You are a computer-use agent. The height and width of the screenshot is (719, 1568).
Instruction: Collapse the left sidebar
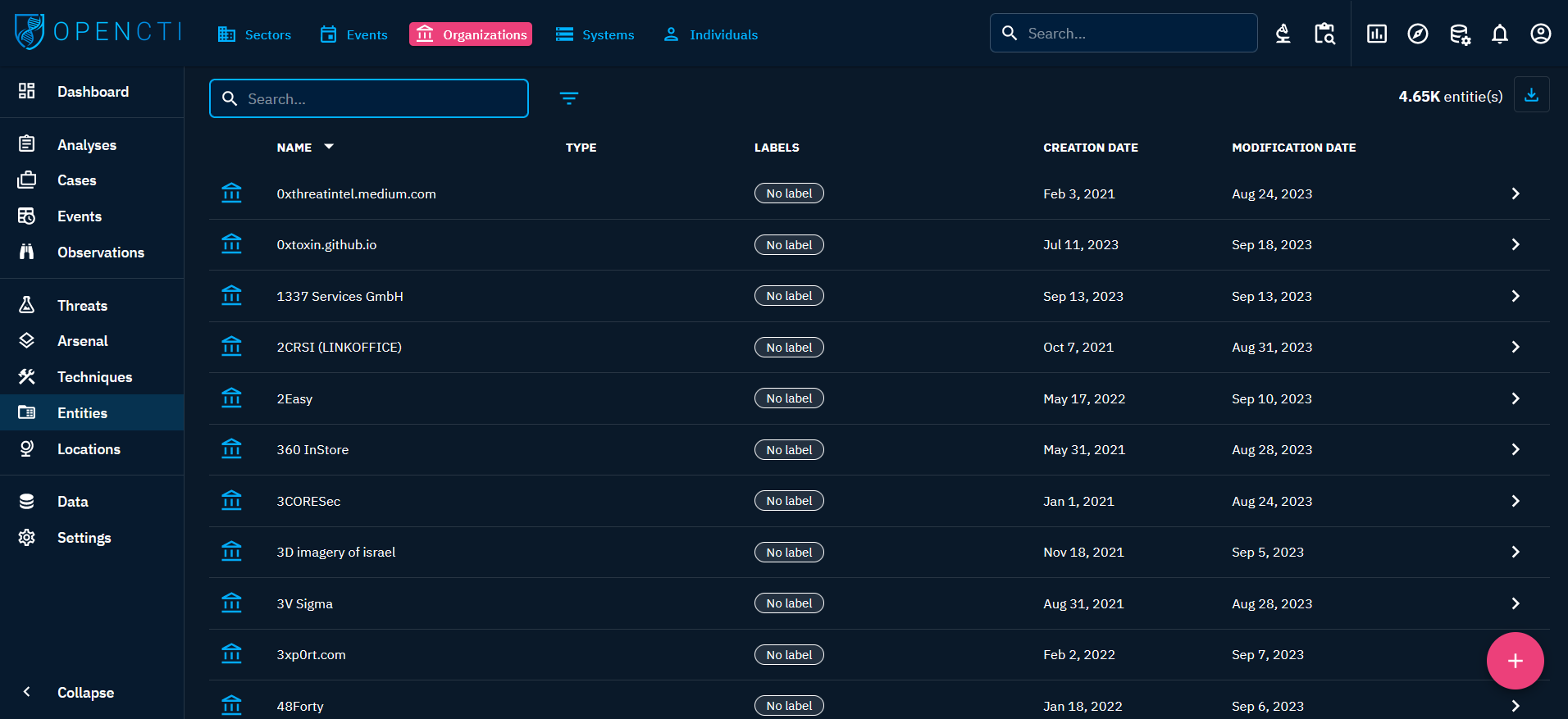click(85, 693)
